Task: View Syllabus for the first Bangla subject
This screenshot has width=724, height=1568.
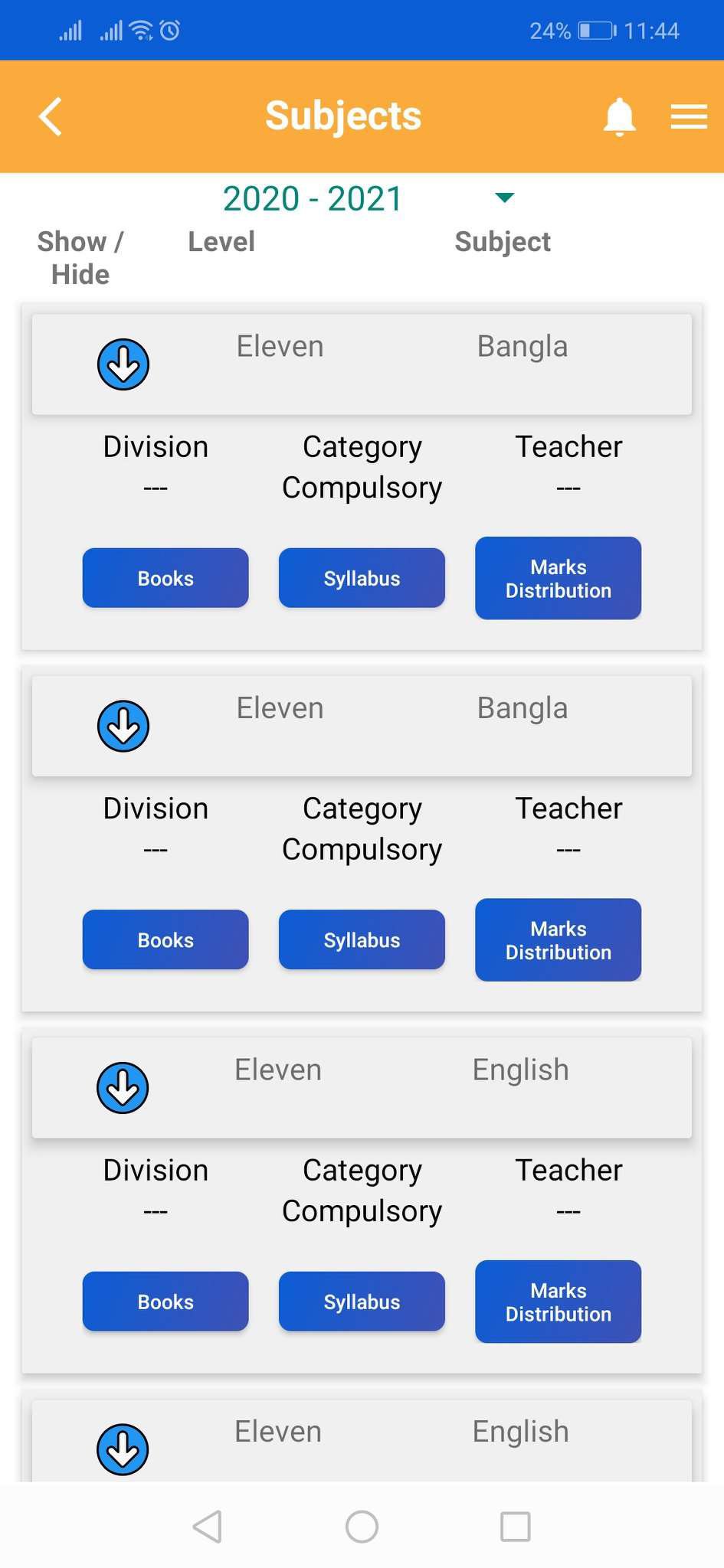Action: tap(362, 578)
